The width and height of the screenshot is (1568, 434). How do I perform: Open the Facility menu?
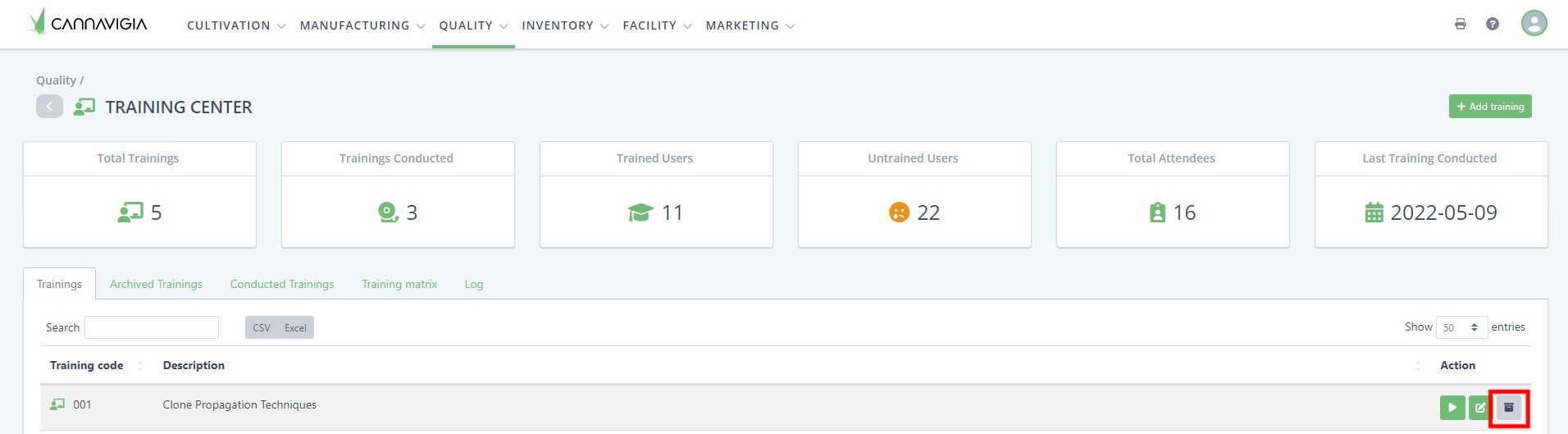pyautogui.click(x=657, y=25)
